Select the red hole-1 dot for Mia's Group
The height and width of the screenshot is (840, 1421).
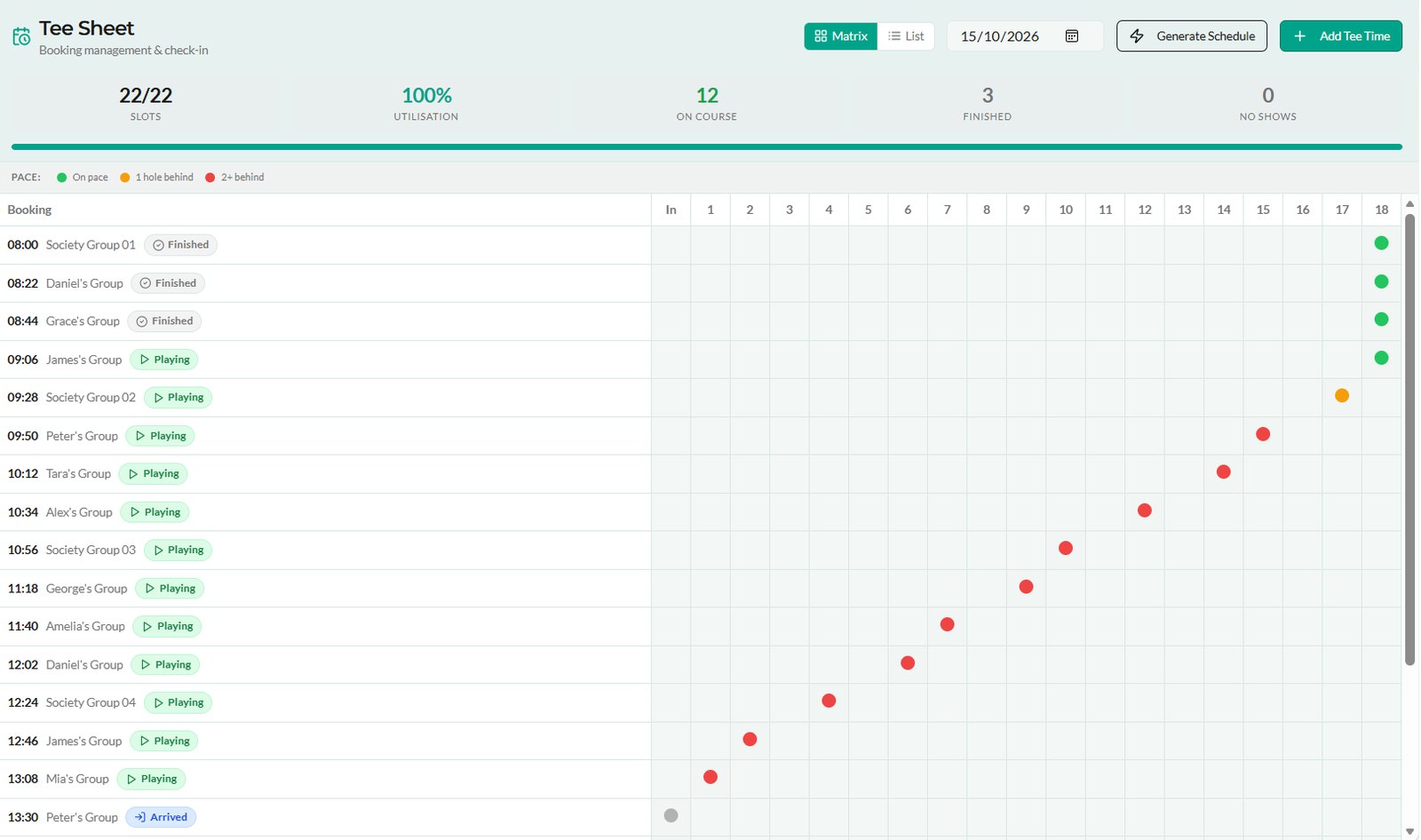(710, 778)
